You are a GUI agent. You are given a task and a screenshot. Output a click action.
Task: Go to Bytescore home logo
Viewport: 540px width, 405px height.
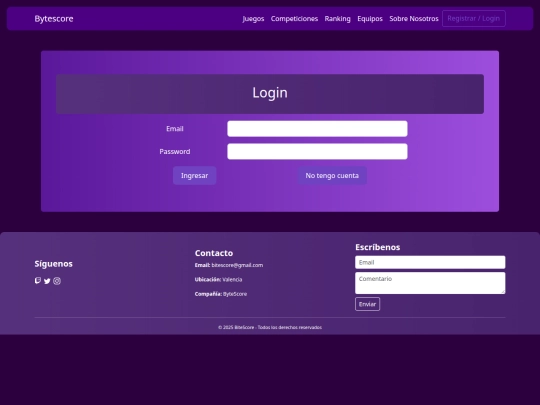tap(54, 19)
